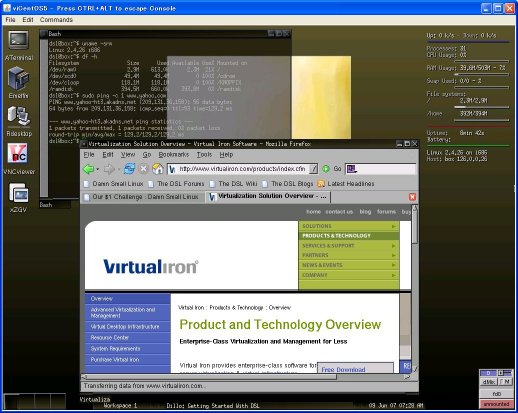The height and width of the screenshot is (413, 518).
Task: Select the Virtualization Solution Overview tab
Action: coord(268,197)
